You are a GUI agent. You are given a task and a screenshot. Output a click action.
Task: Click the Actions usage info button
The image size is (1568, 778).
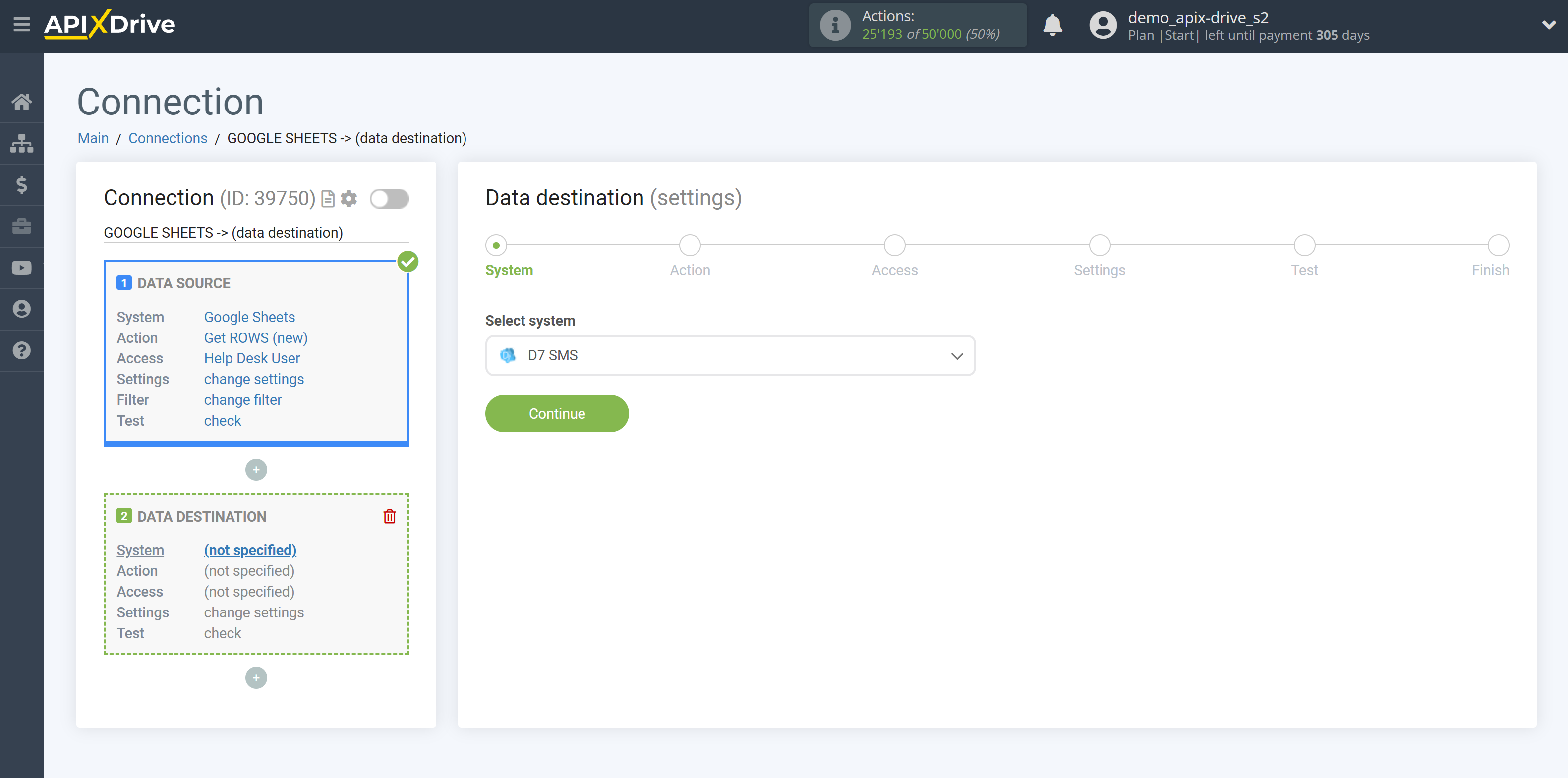(x=834, y=26)
